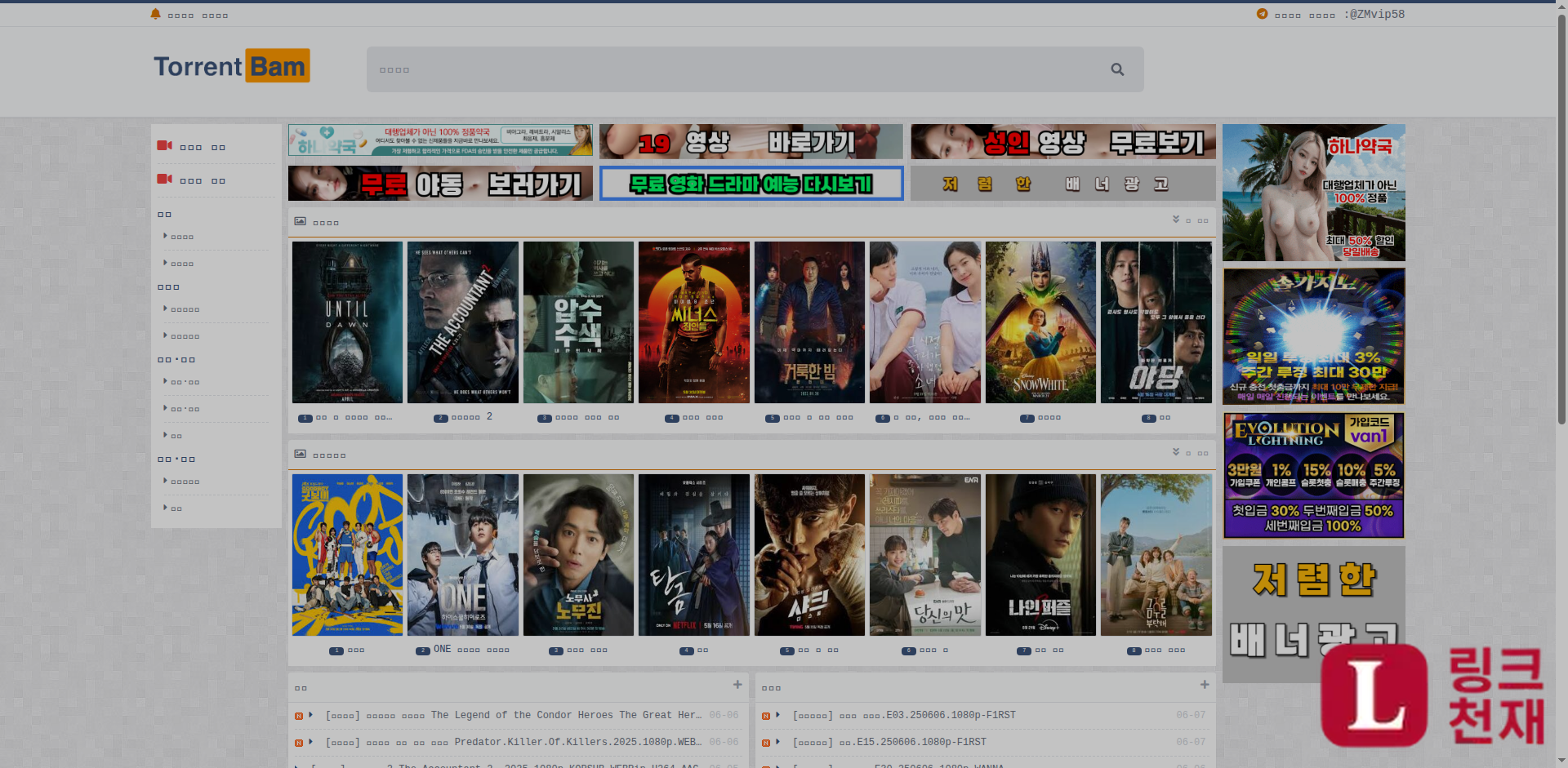Expand more via double-chevron in movie section header
This screenshot has width=1568, height=768.
(x=1176, y=220)
